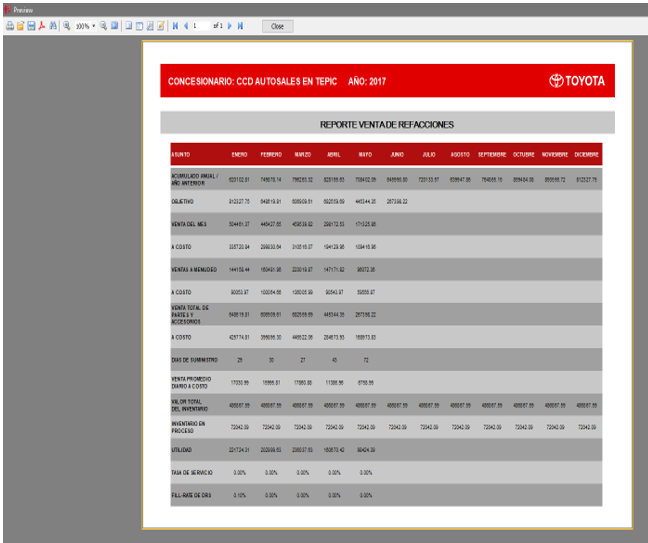This screenshot has width=648, height=543.
Task: Click the MARZO column header
Action: (x=303, y=155)
